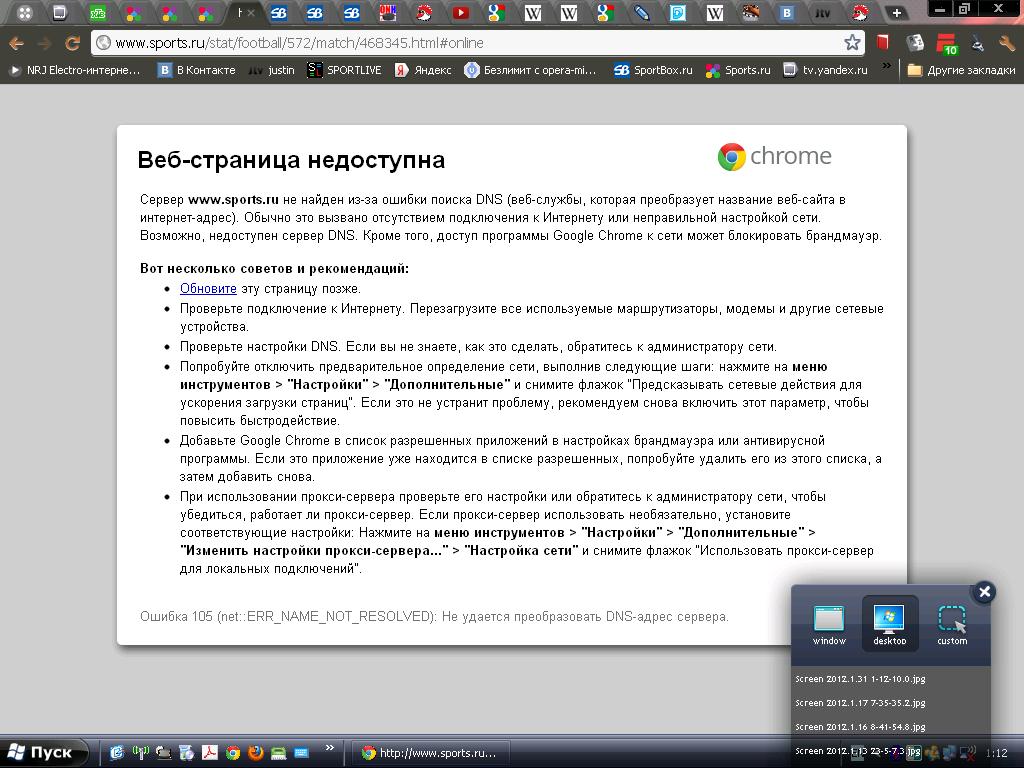Select window capture mode
This screenshot has width=1024, height=768.
829,624
